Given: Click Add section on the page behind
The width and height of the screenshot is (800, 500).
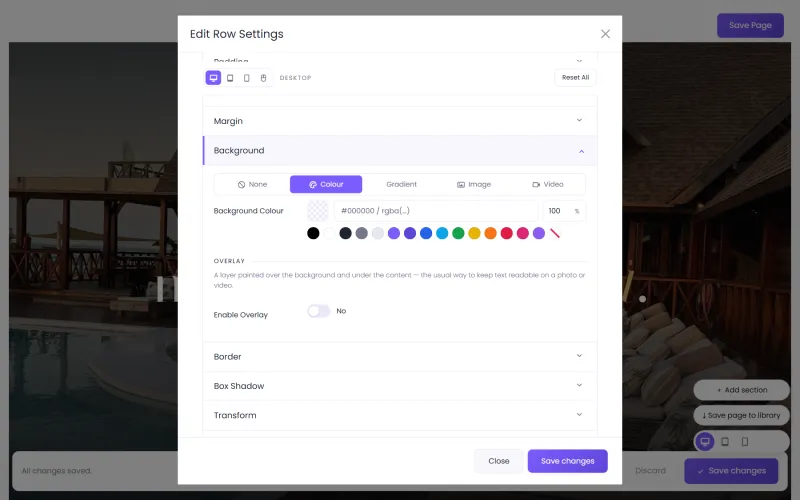Looking at the screenshot, I should (x=741, y=390).
